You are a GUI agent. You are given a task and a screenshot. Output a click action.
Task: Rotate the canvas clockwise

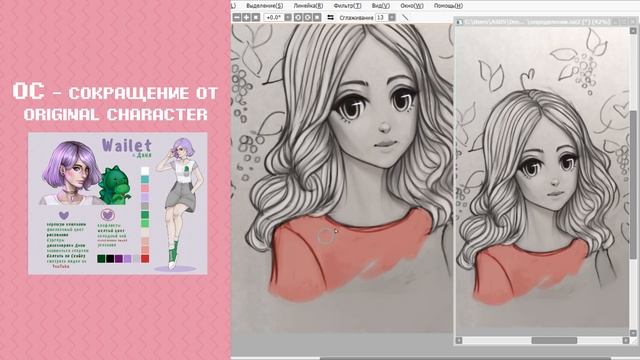[x=307, y=18]
